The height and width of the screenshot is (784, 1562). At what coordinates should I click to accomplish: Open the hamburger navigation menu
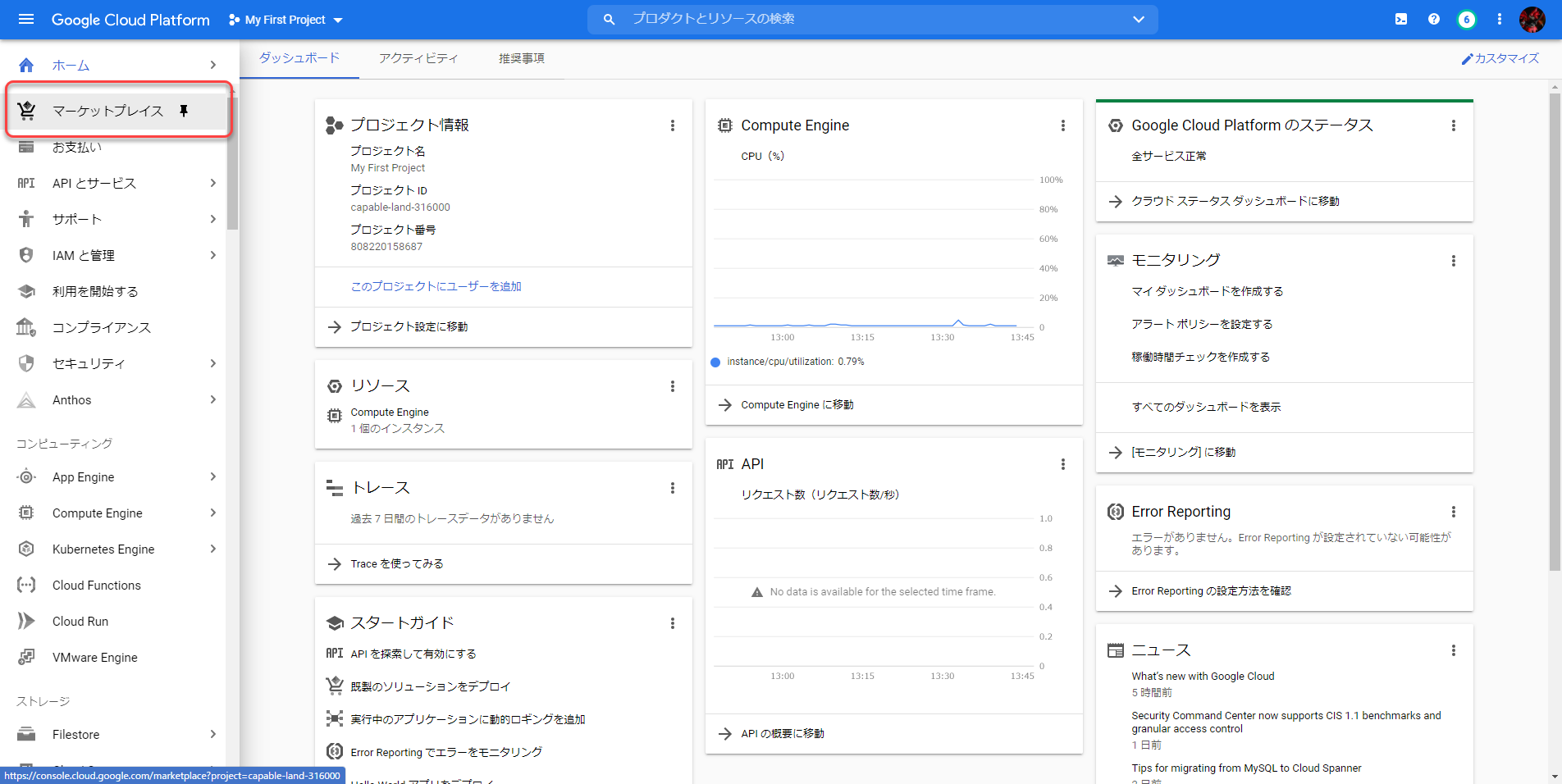click(x=26, y=19)
